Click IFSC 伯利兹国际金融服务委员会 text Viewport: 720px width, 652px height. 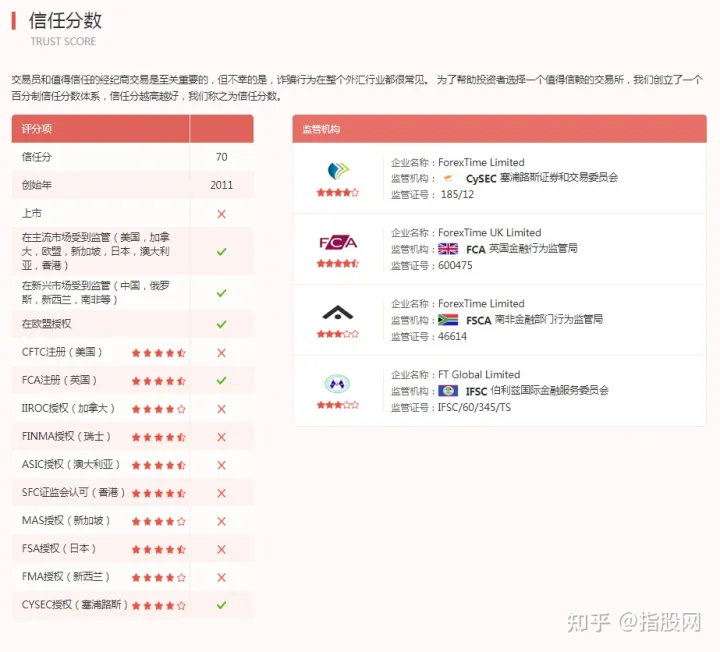[537, 391]
